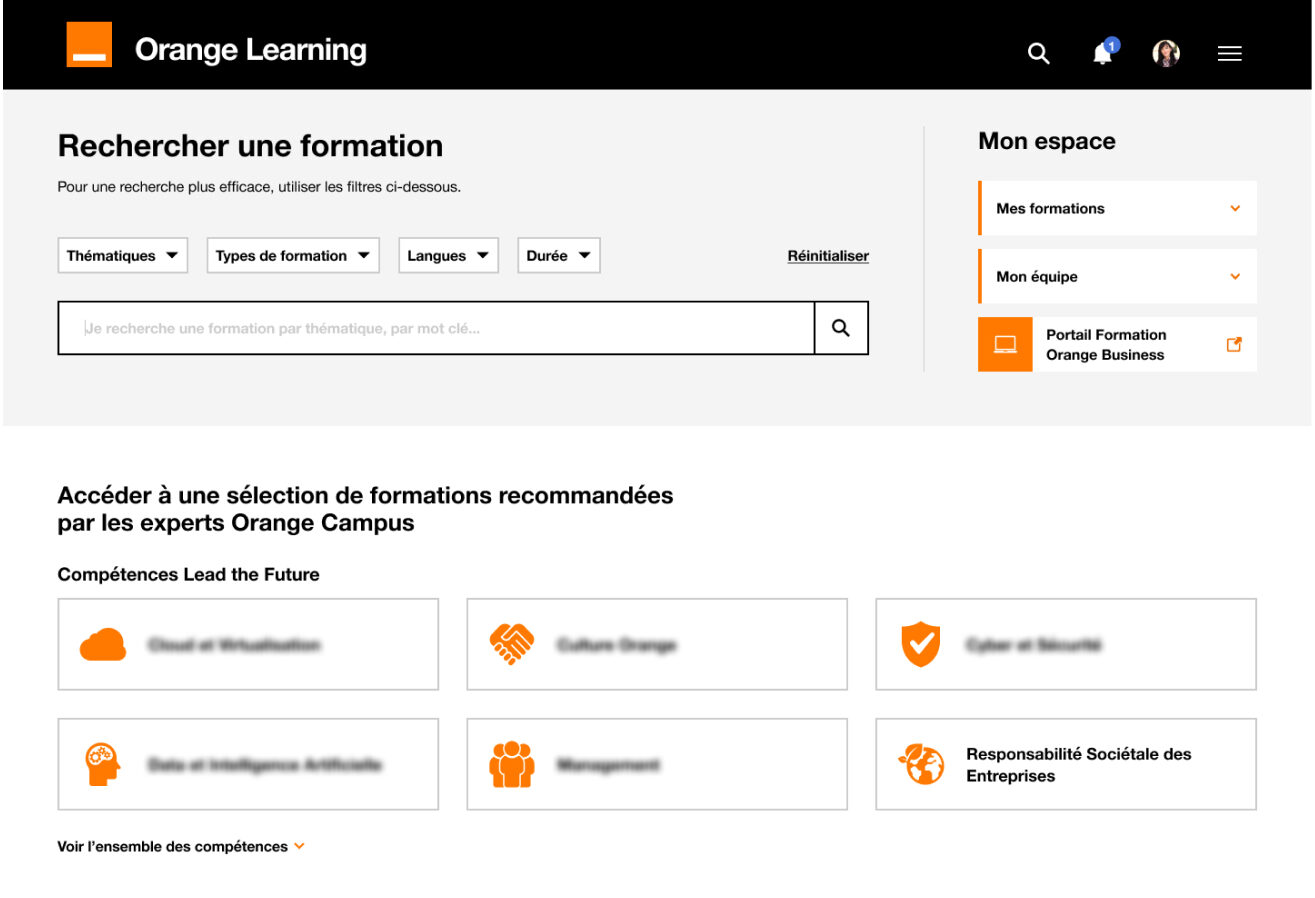This screenshot has width=1315, height=898.
Task: Click the search submit magnifier button
Action: (x=841, y=328)
